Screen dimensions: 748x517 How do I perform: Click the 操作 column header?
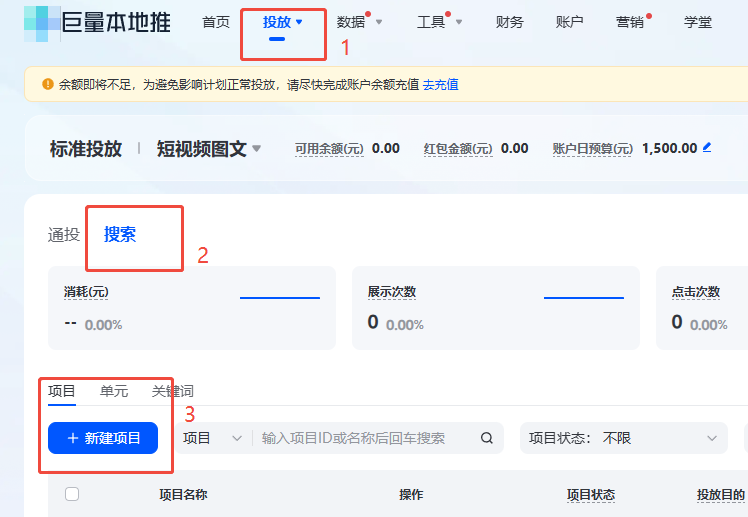[x=411, y=495]
